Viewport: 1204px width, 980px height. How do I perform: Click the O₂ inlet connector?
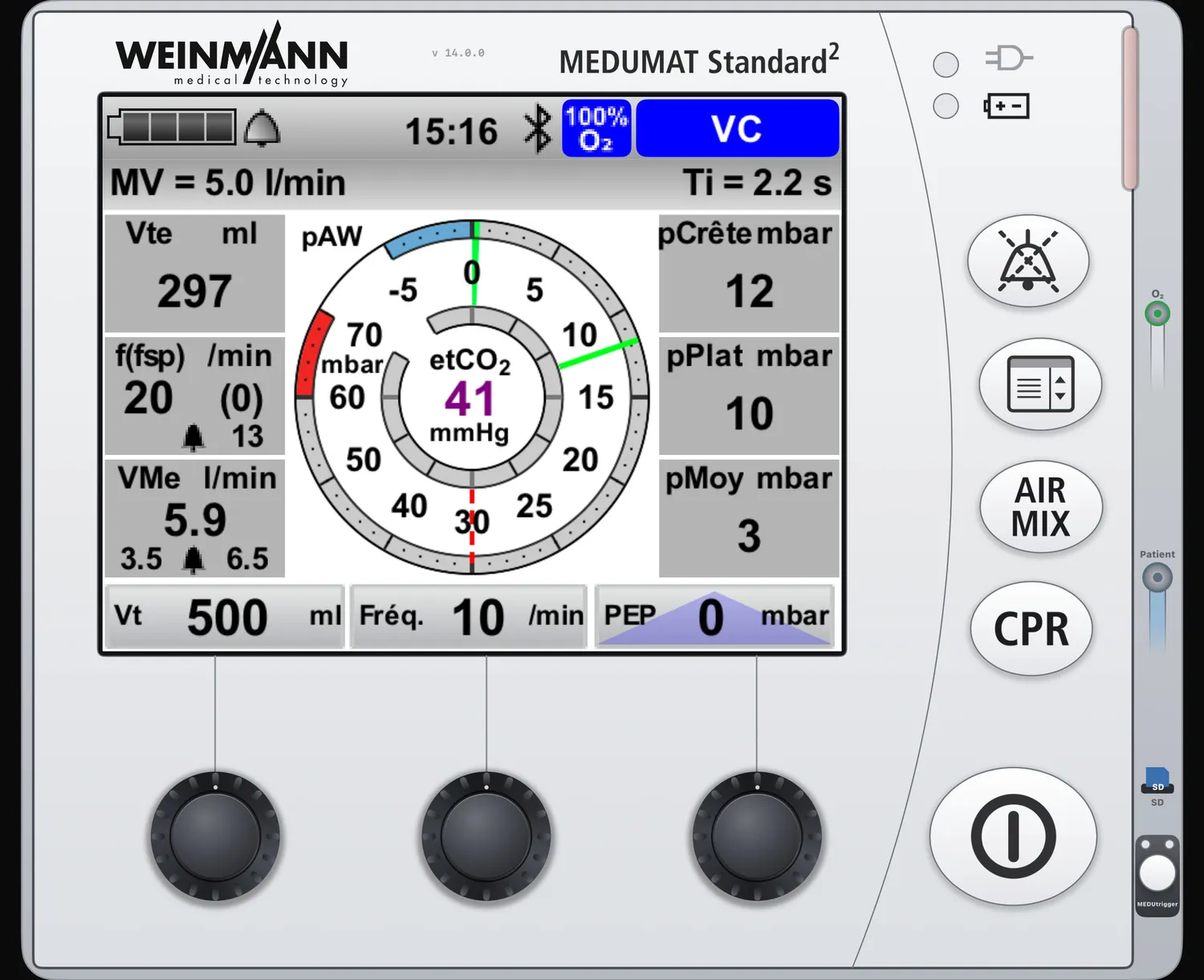click(1157, 314)
